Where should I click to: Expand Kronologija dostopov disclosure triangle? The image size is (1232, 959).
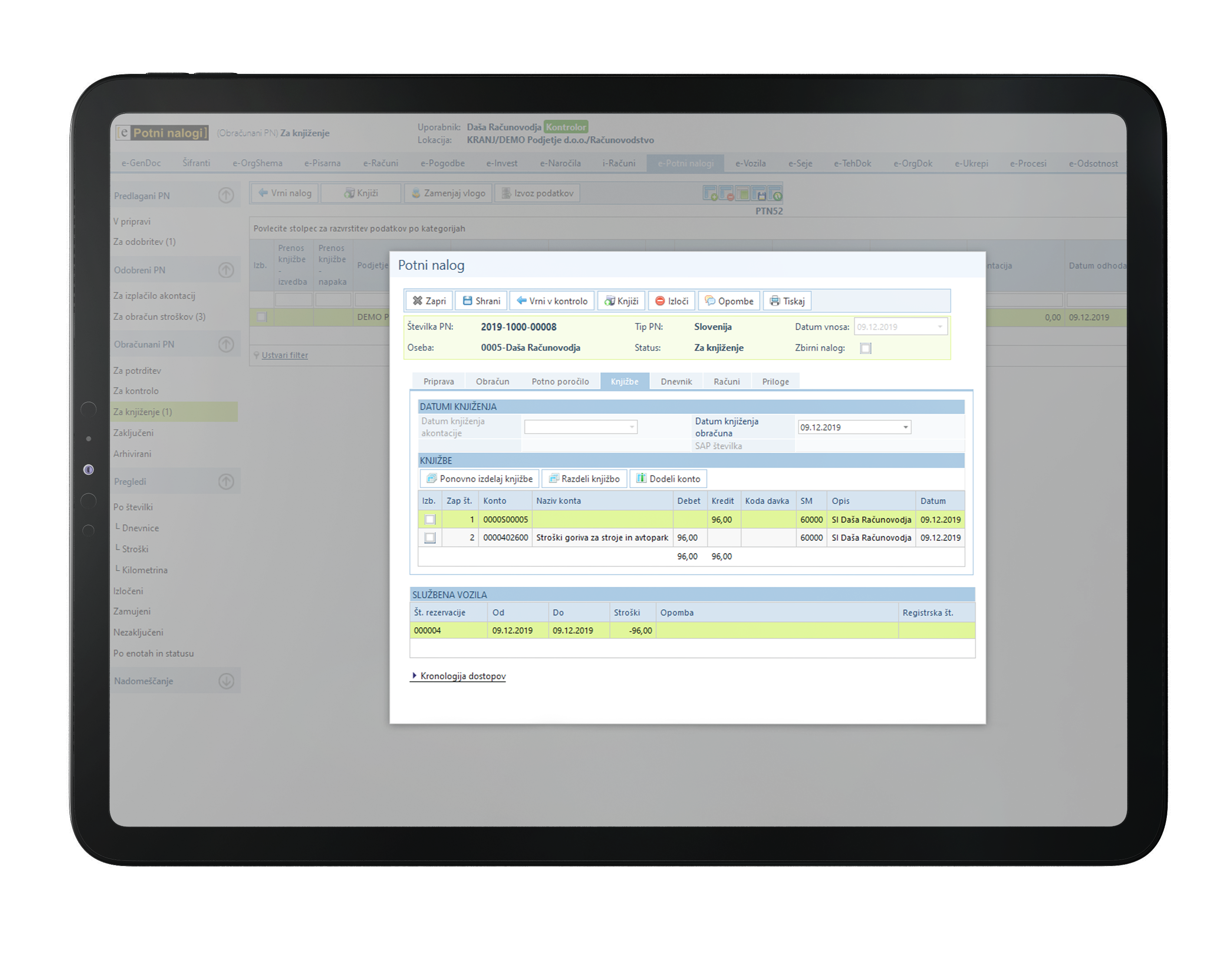tap(415, 676)
